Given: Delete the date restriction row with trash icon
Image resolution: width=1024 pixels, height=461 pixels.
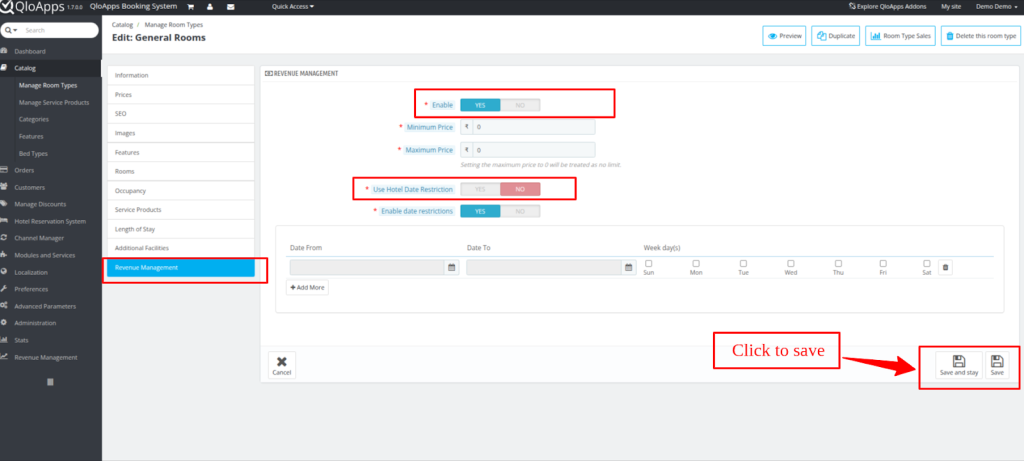Looking at the screenshot, I should coord(946,267).
